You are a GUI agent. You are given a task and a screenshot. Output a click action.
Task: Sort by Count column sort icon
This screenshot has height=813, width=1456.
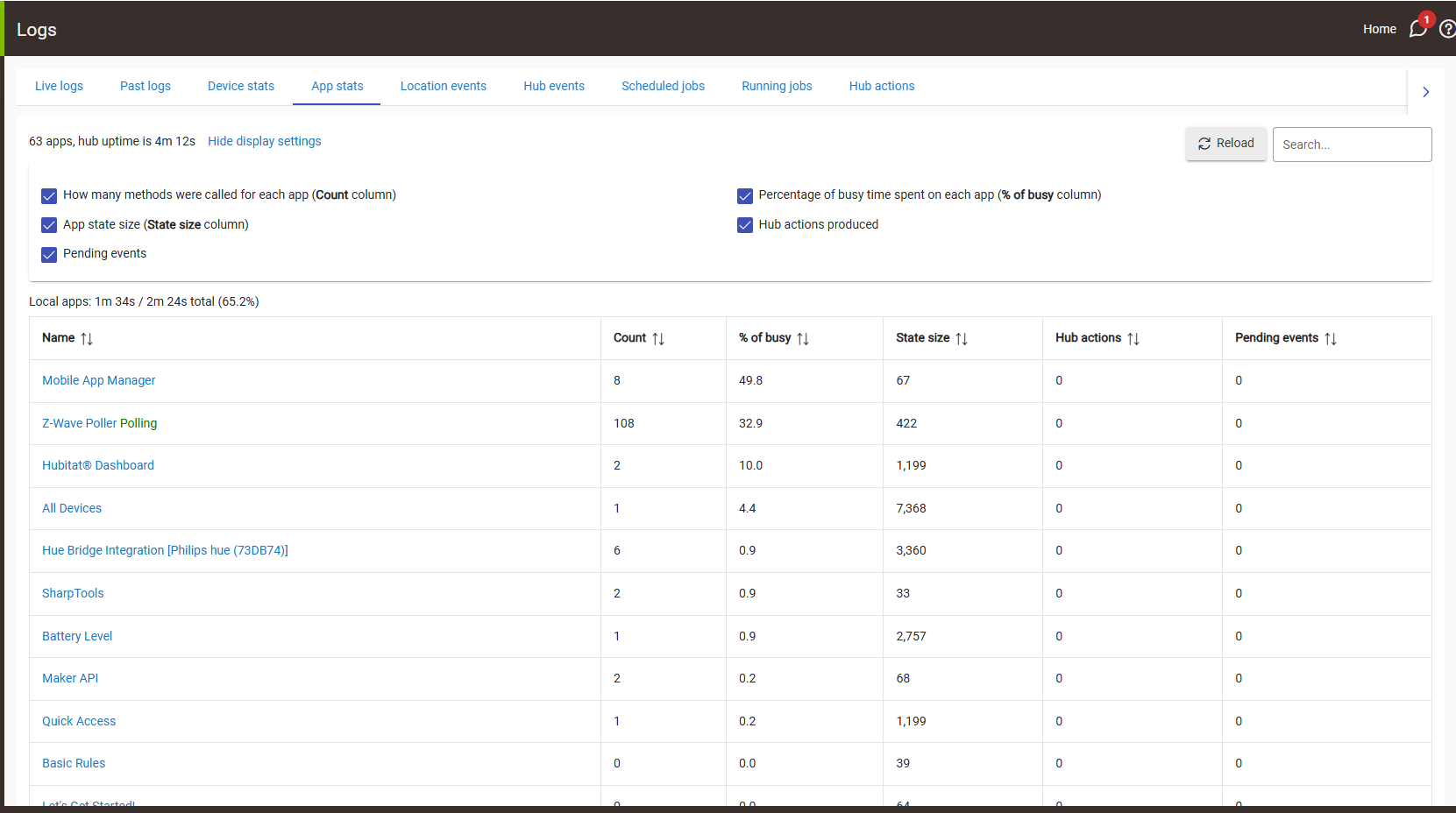[658, 339]
